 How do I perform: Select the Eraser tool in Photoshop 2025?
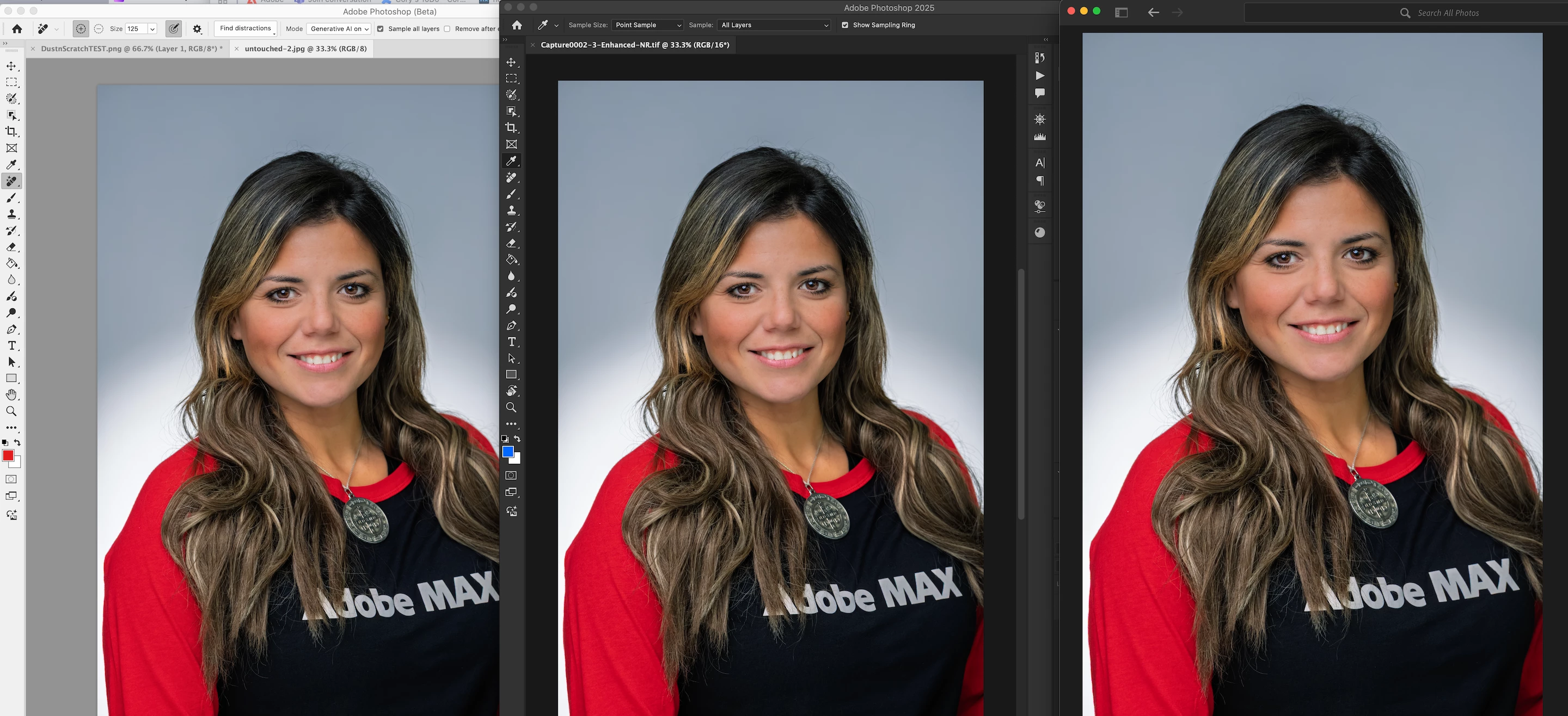(511, 243)
